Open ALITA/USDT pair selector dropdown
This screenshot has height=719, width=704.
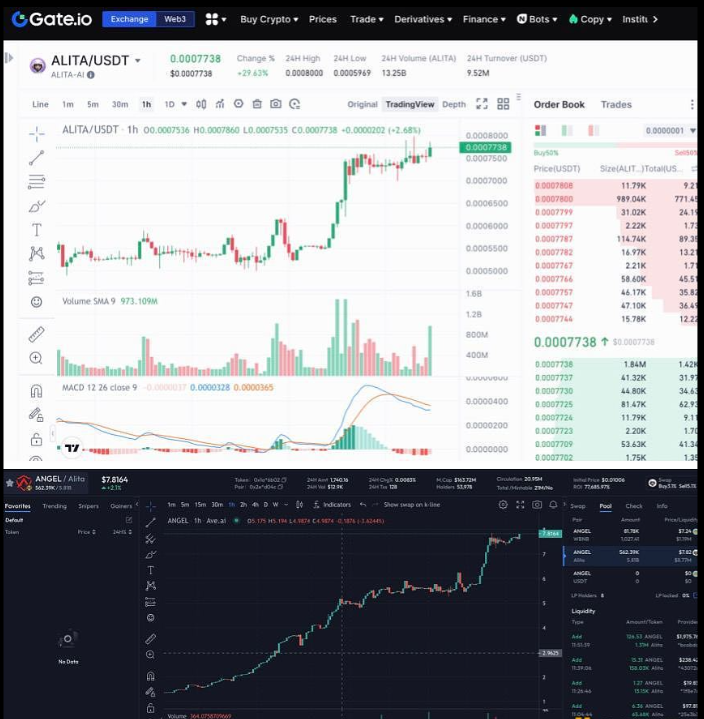tap(138, 61)
